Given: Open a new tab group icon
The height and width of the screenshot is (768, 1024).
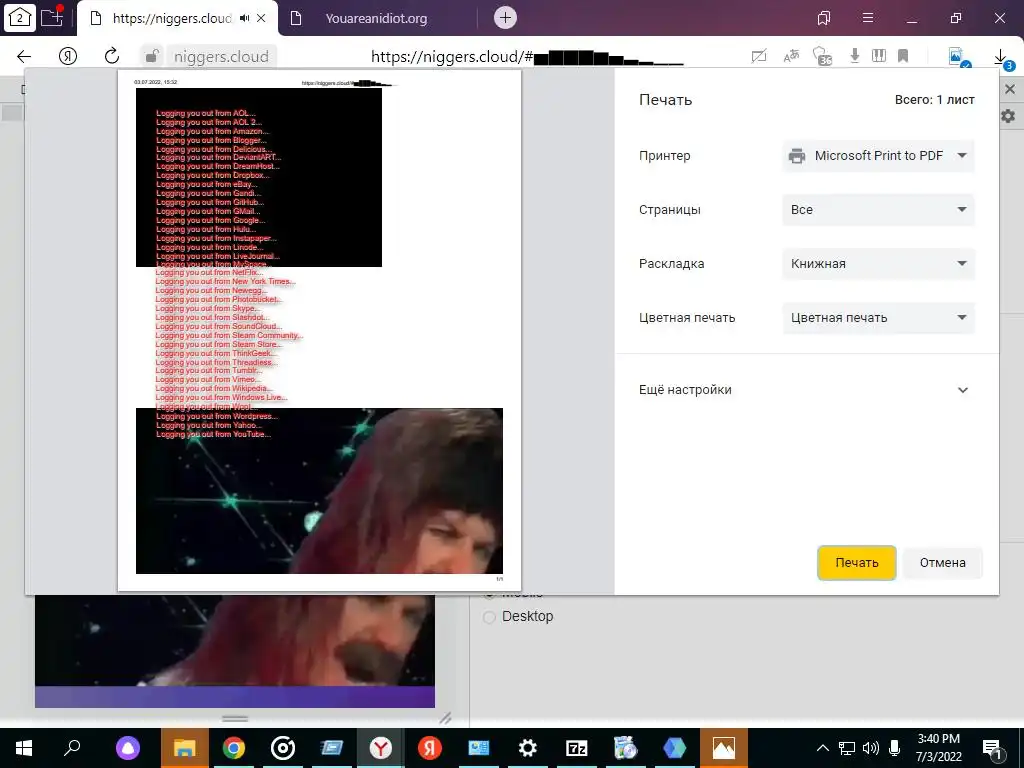Looking at the screenshot, I should [52, 16].
